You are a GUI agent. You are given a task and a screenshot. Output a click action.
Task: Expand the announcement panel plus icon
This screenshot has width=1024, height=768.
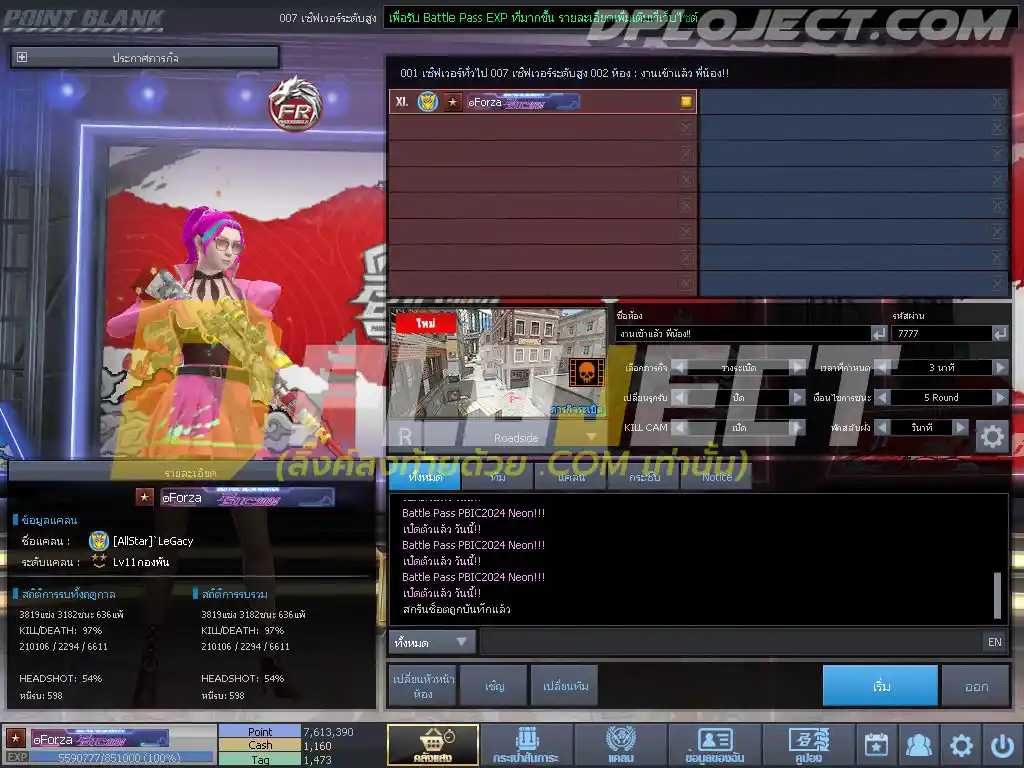pyautogui.click(x=22, y=57)
